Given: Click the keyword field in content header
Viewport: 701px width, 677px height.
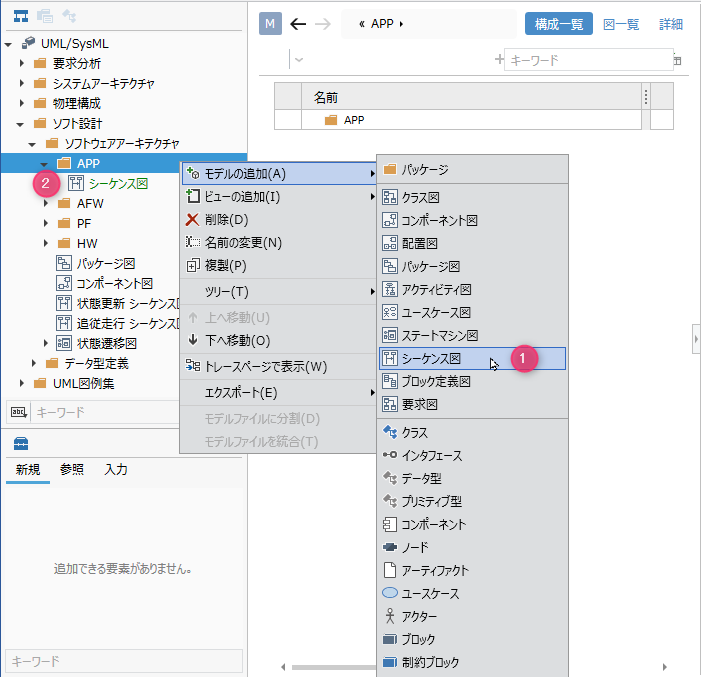Looking at the screenshot, I should 588,60.
